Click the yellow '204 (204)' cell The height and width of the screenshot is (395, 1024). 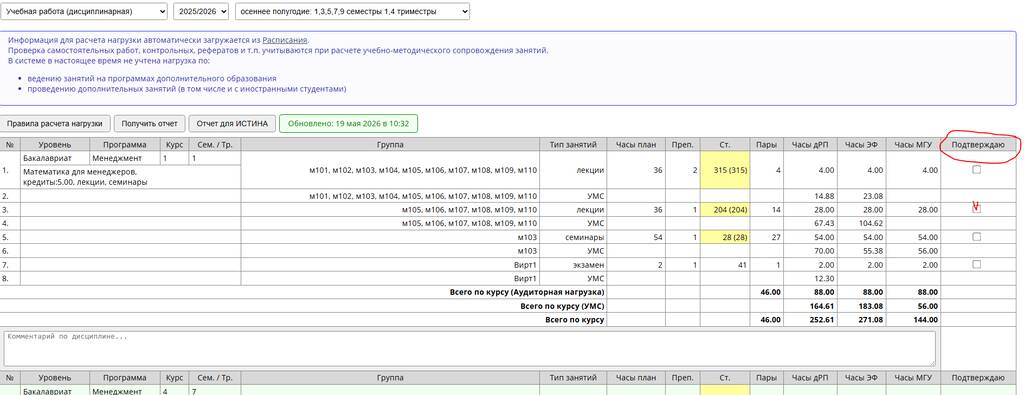[x=724, y=210]
